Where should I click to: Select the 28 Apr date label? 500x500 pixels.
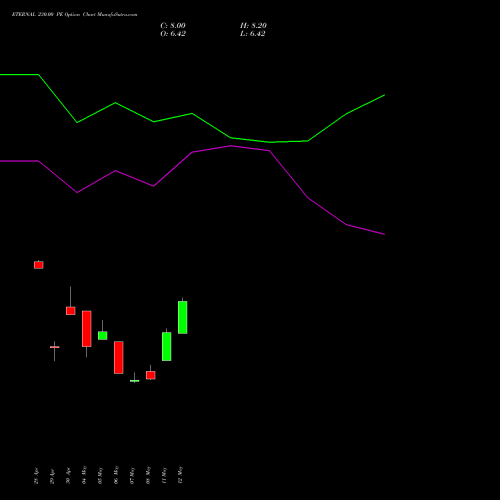tap(36, 476)
